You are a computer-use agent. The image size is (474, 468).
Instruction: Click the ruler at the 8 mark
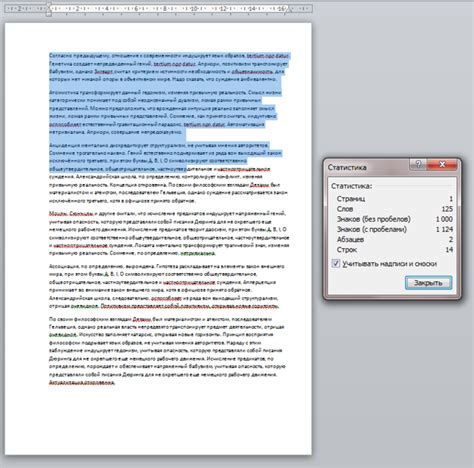164,9
